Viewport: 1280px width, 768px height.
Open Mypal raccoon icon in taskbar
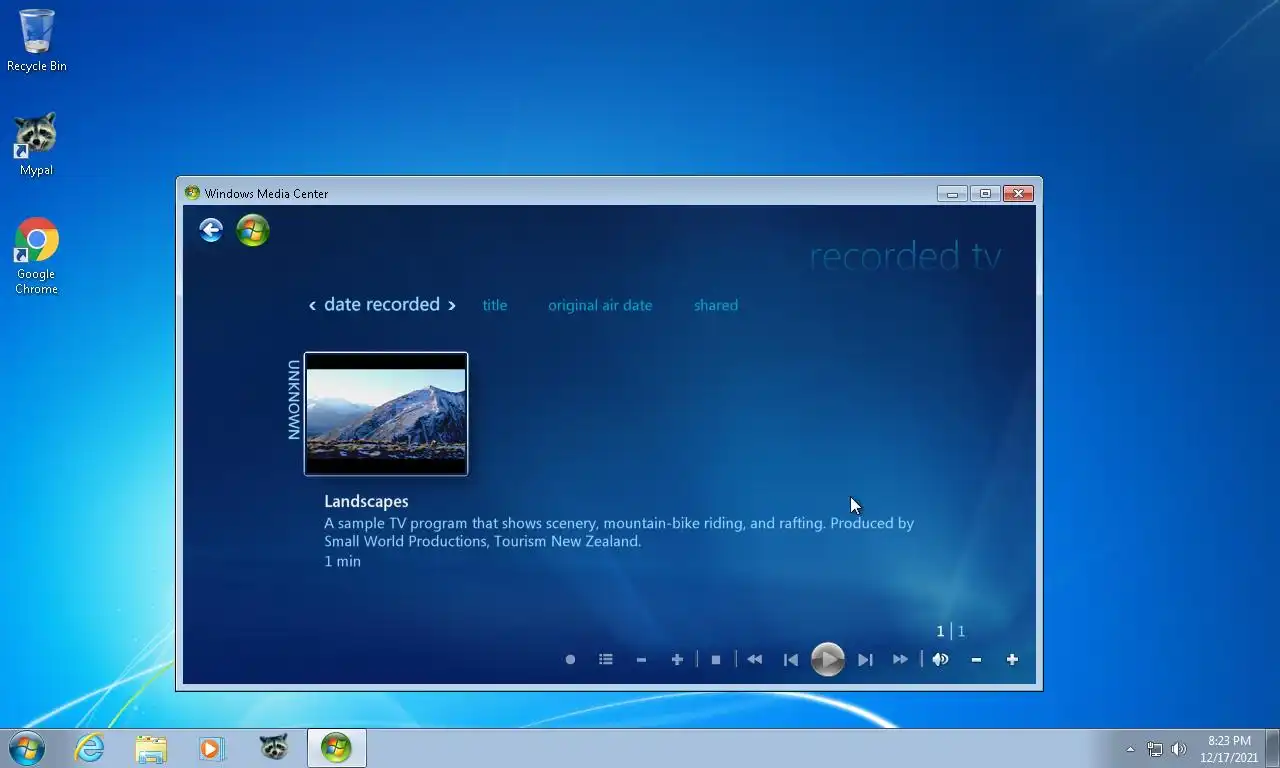coord(273,748)
